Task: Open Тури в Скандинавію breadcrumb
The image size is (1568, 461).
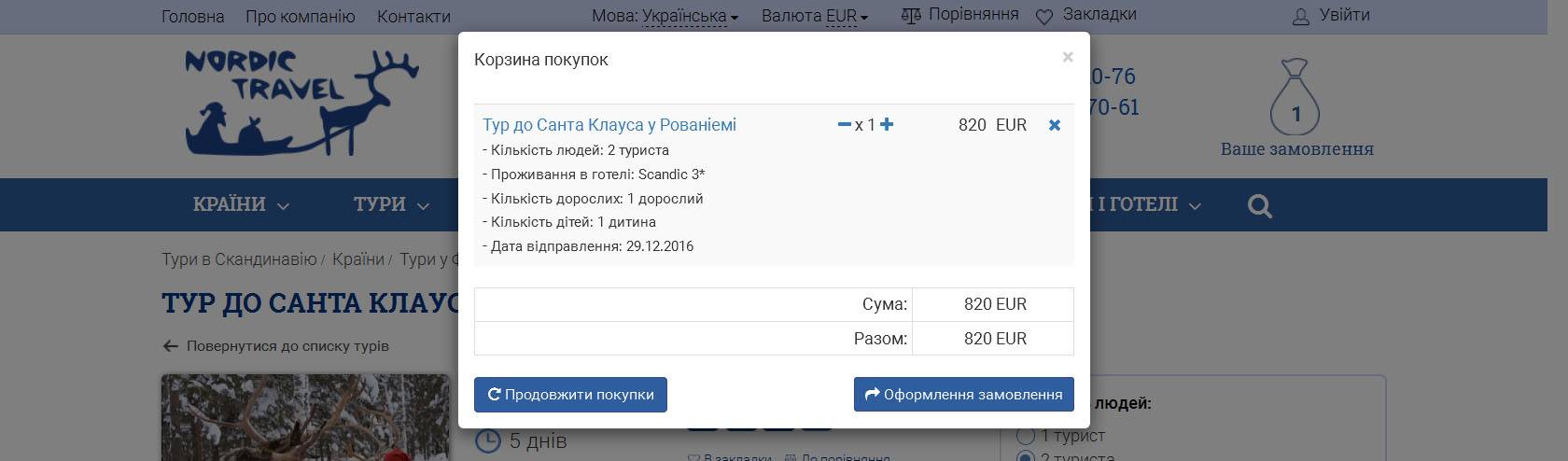Action: (239, 259)
